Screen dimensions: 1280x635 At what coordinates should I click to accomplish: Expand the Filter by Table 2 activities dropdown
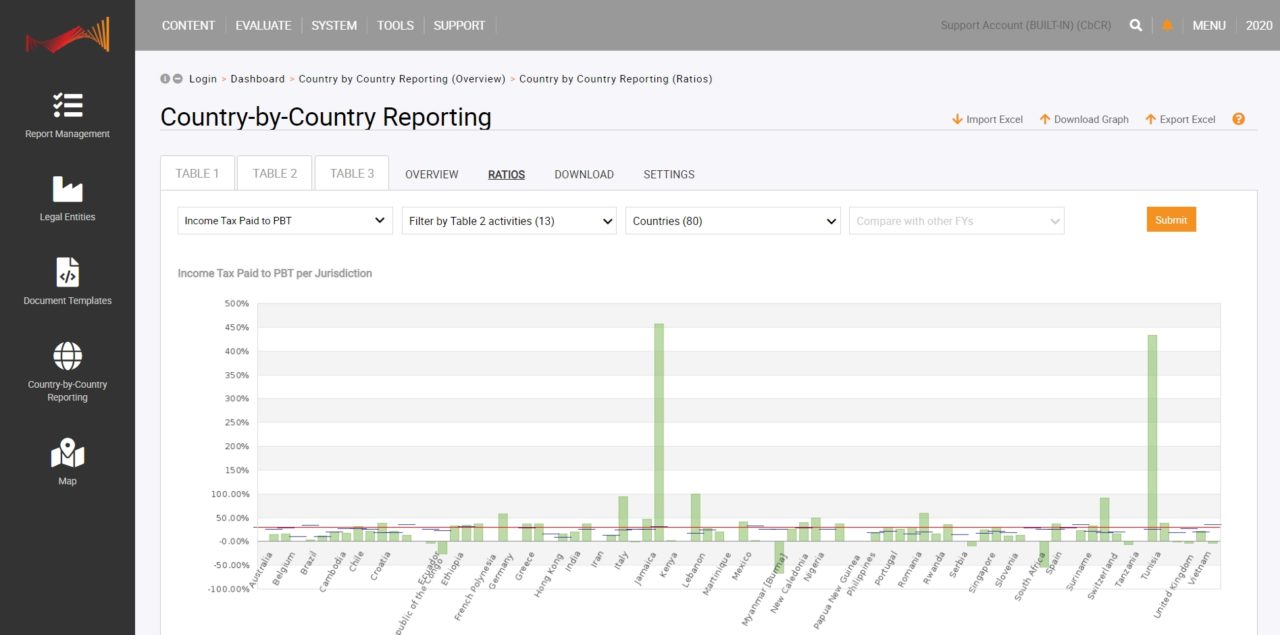[508, 220]
